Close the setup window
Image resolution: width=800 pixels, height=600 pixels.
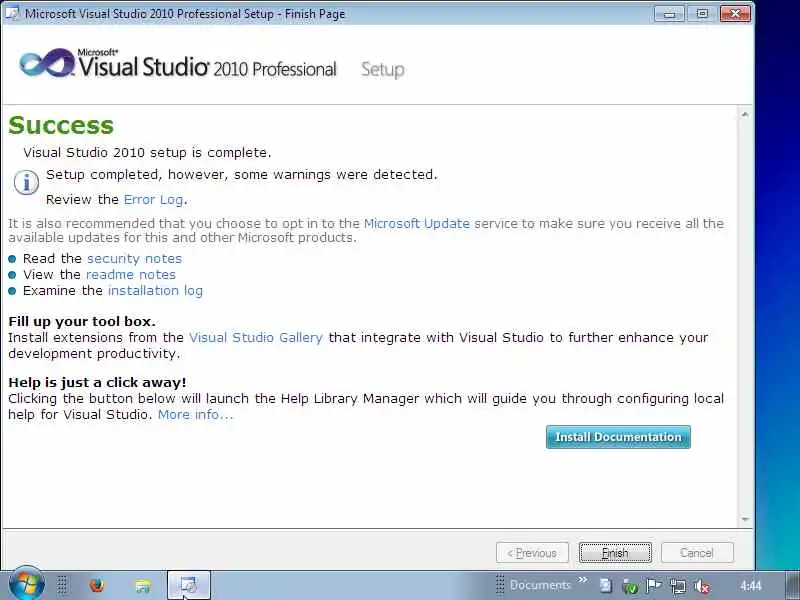tap(735, 14)
